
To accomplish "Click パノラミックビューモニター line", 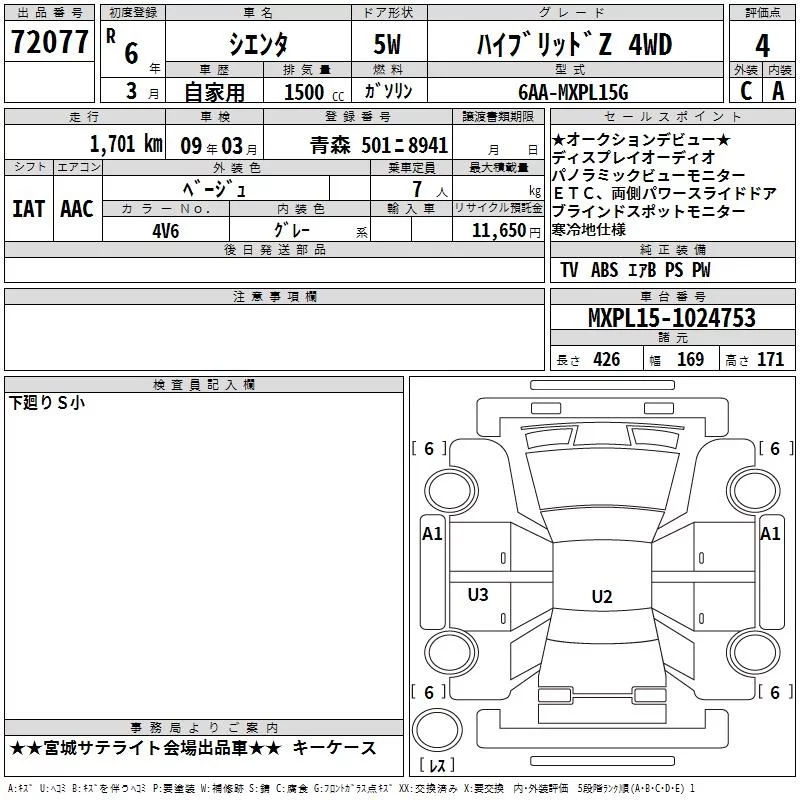I will [x=648, y=176].
